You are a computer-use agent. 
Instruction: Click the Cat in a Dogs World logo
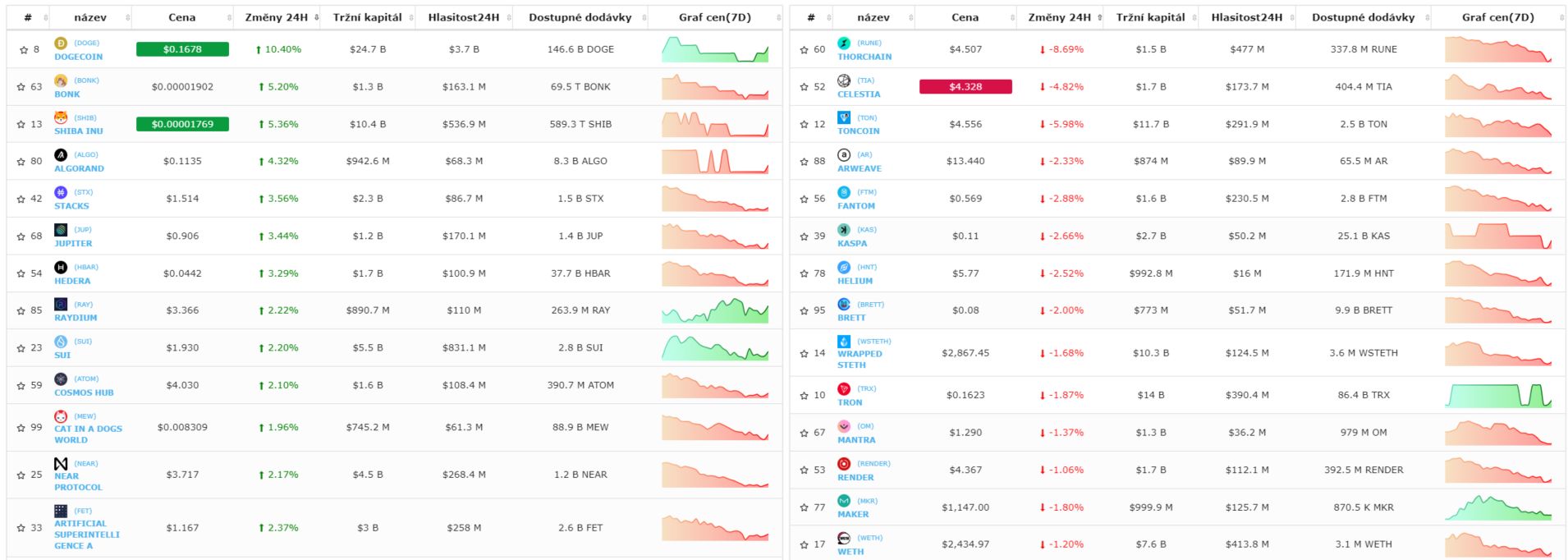pyautogui.click(x=61, y=416)
